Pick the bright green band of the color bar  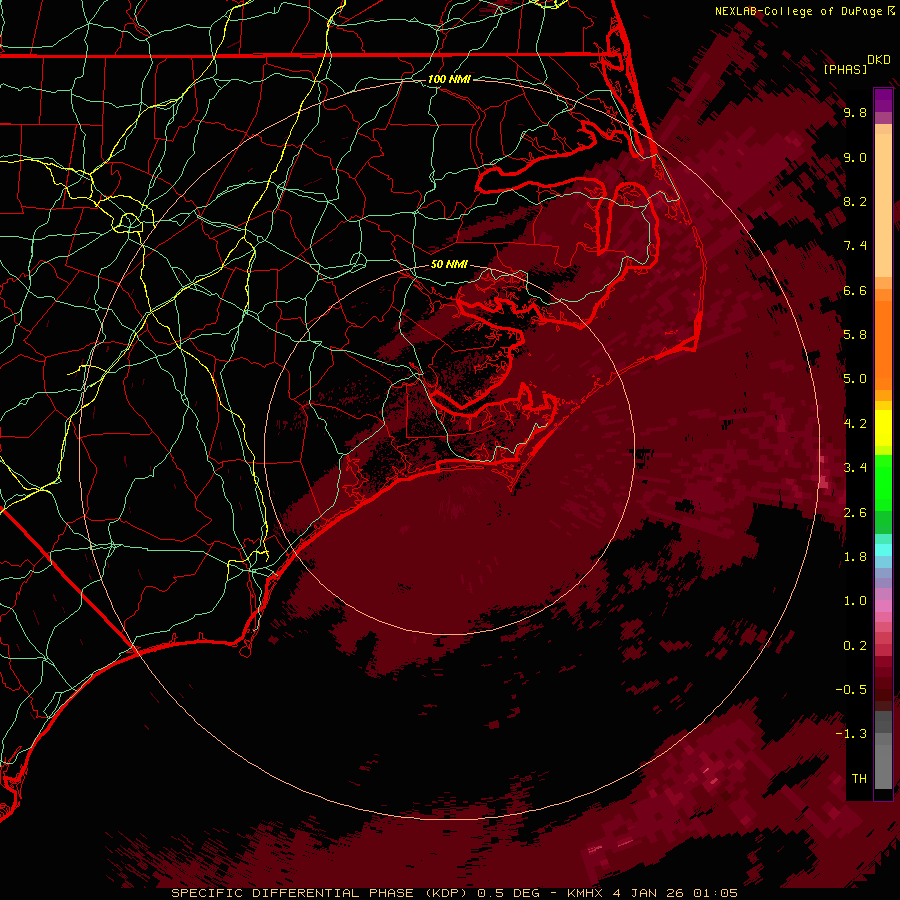883,482
